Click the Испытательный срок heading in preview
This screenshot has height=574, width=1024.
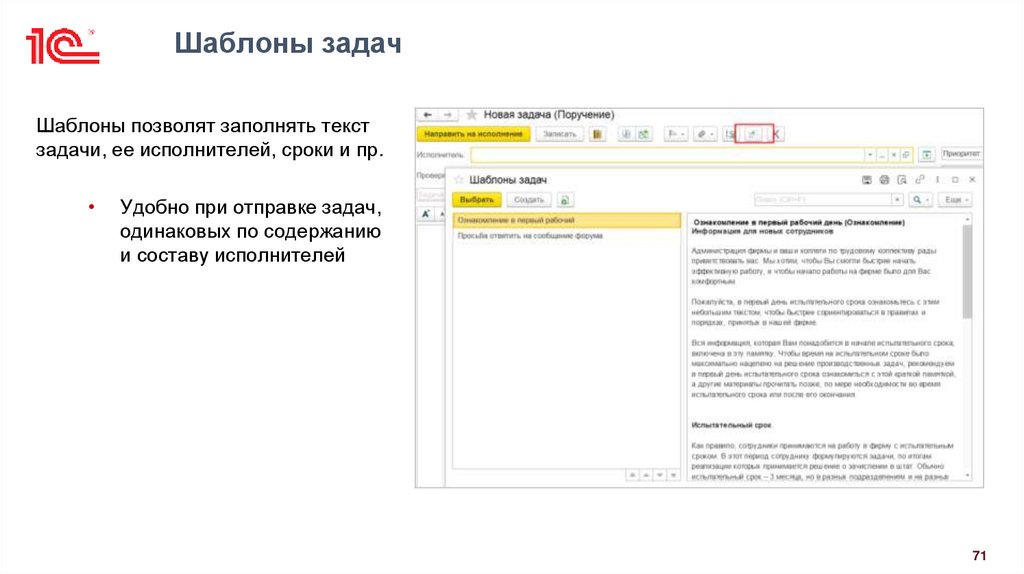tap(731, 425)
